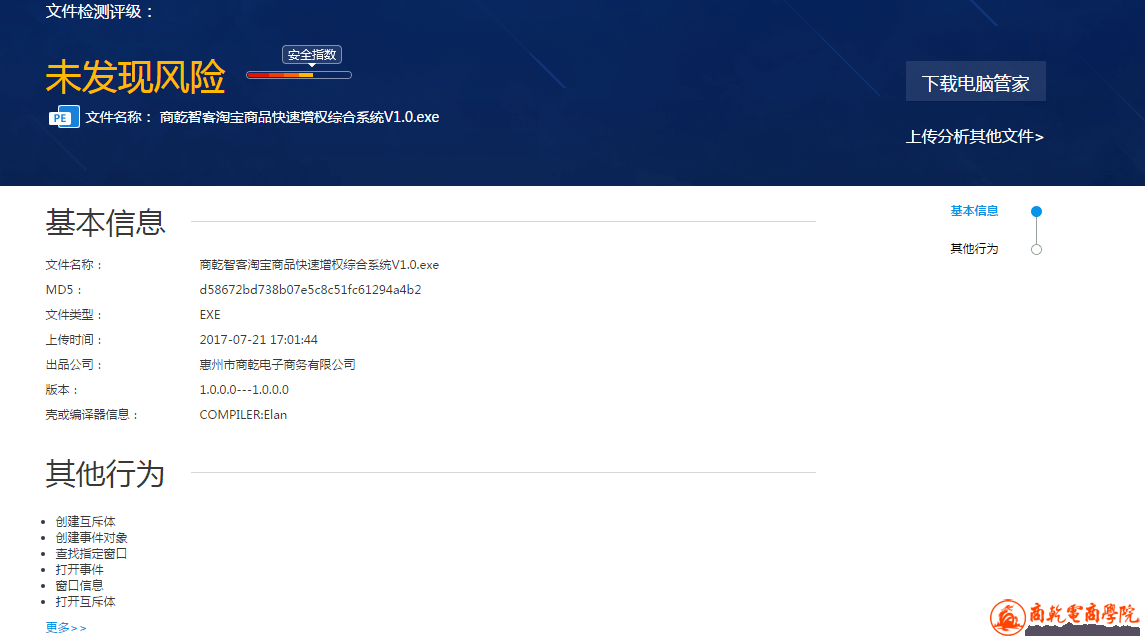Click the file name value in 基本信息

click(319, 265)
